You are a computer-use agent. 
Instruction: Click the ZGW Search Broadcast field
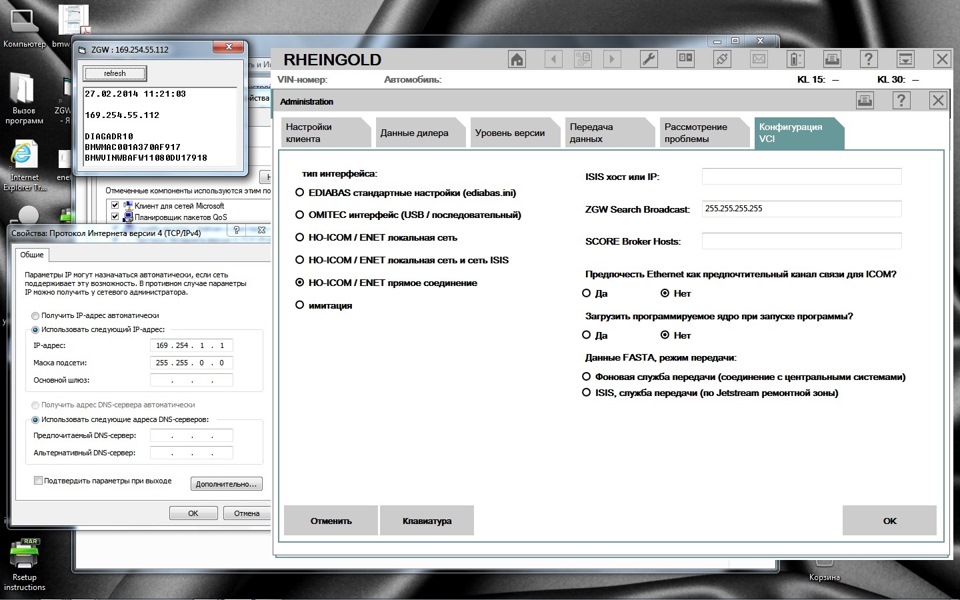click(x=801, y=209)
